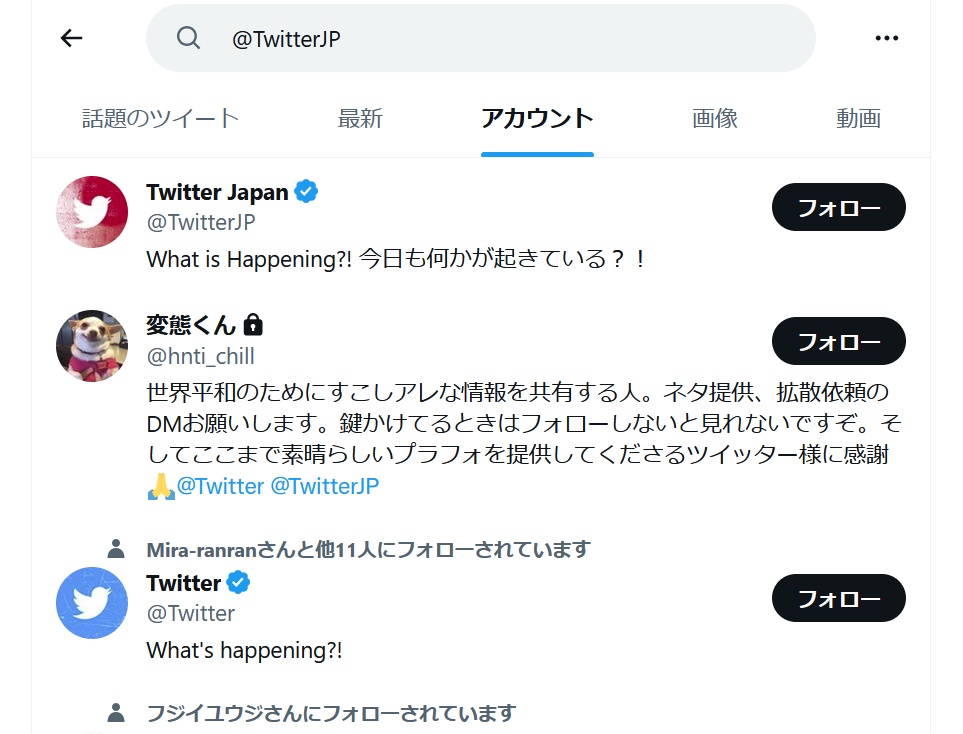963x734 pixels.
Task: Open the three-dot more options menu
Action: click(886, 38)
